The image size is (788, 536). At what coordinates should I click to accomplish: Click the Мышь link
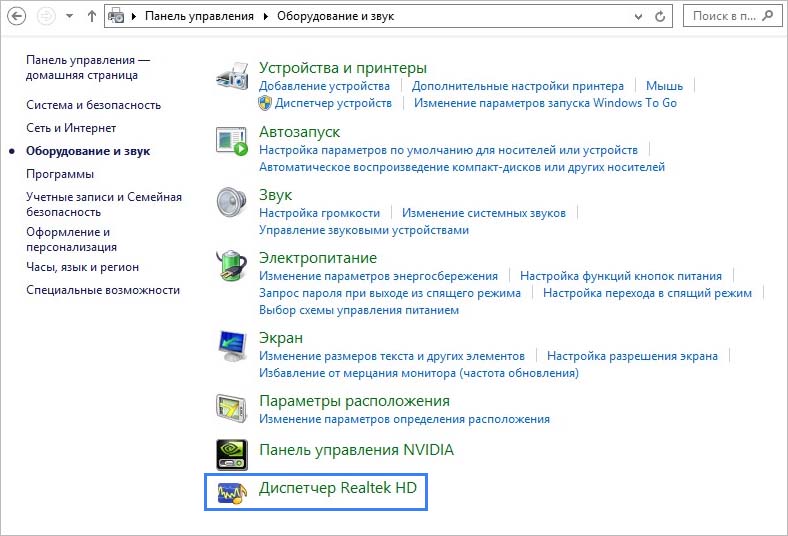pyautogui.click(x=664, y=86)
